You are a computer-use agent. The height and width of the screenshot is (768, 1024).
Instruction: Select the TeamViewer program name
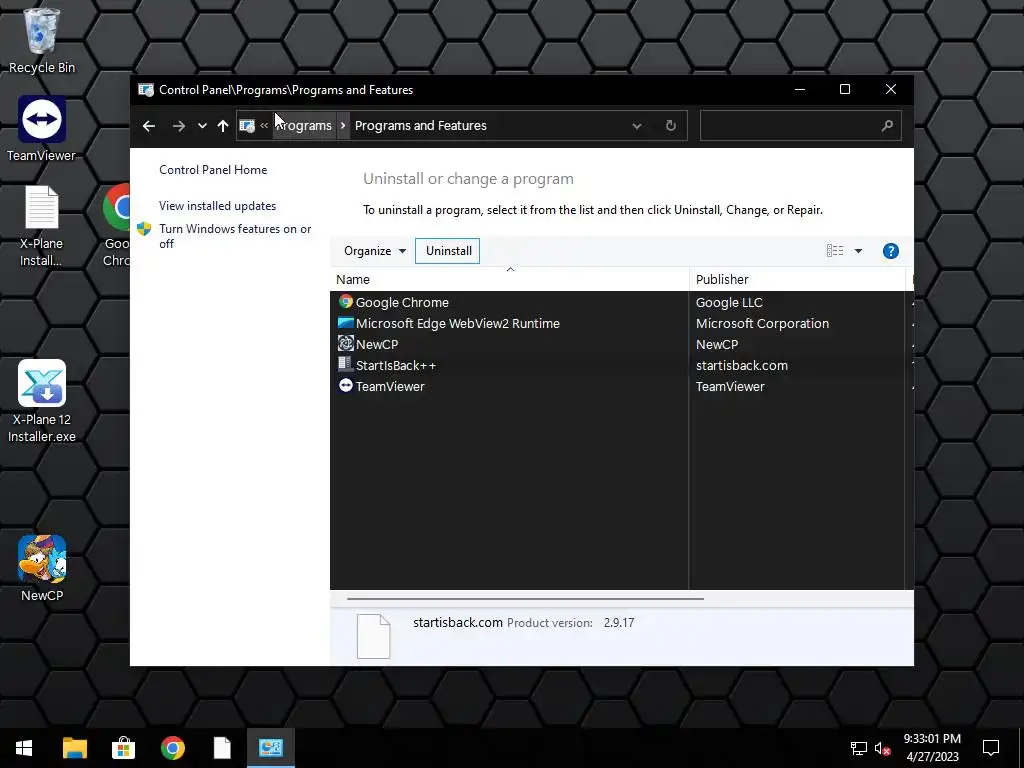click(x=390, y=386)
